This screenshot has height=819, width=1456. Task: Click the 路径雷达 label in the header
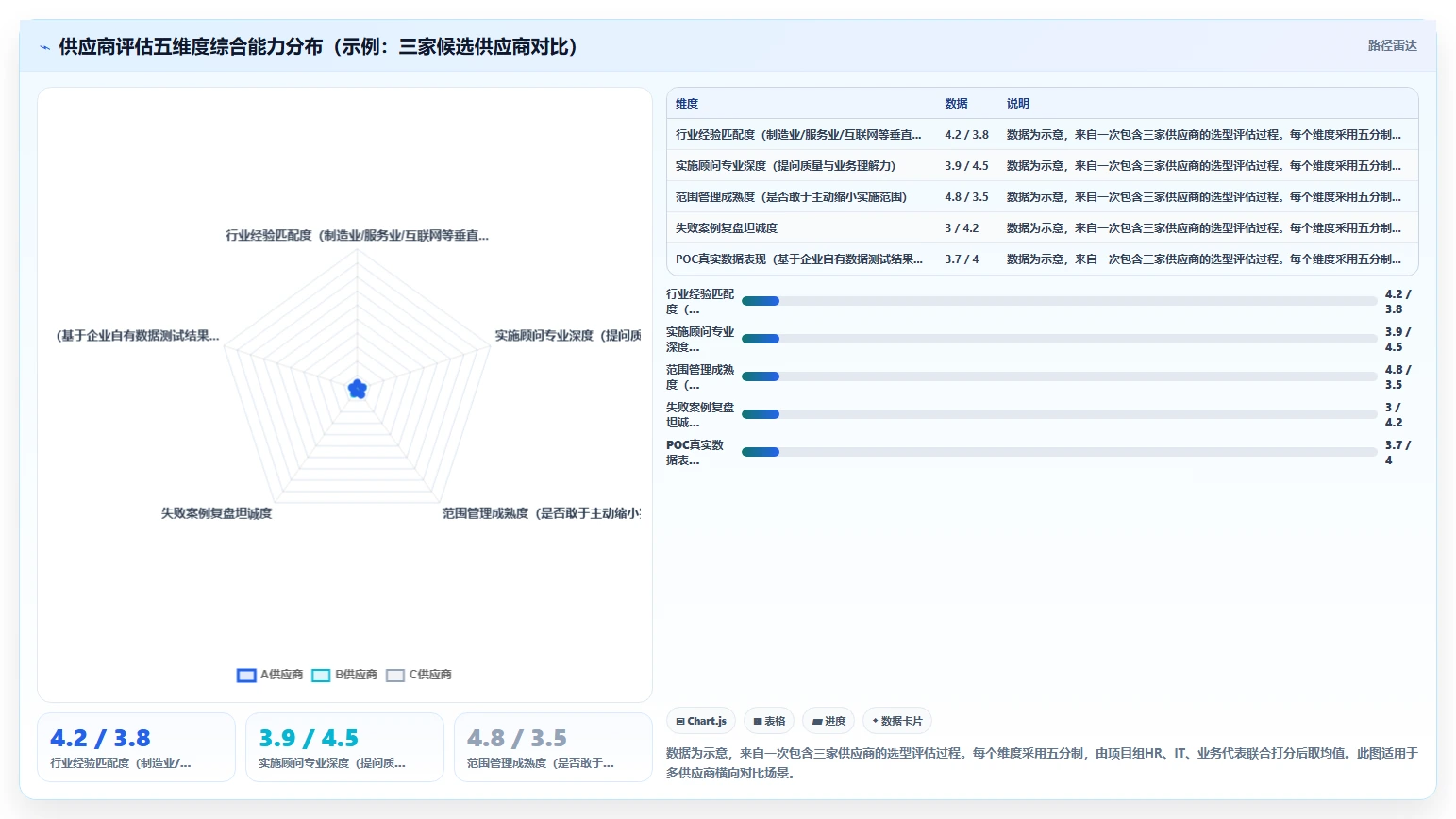[1392, 45]
